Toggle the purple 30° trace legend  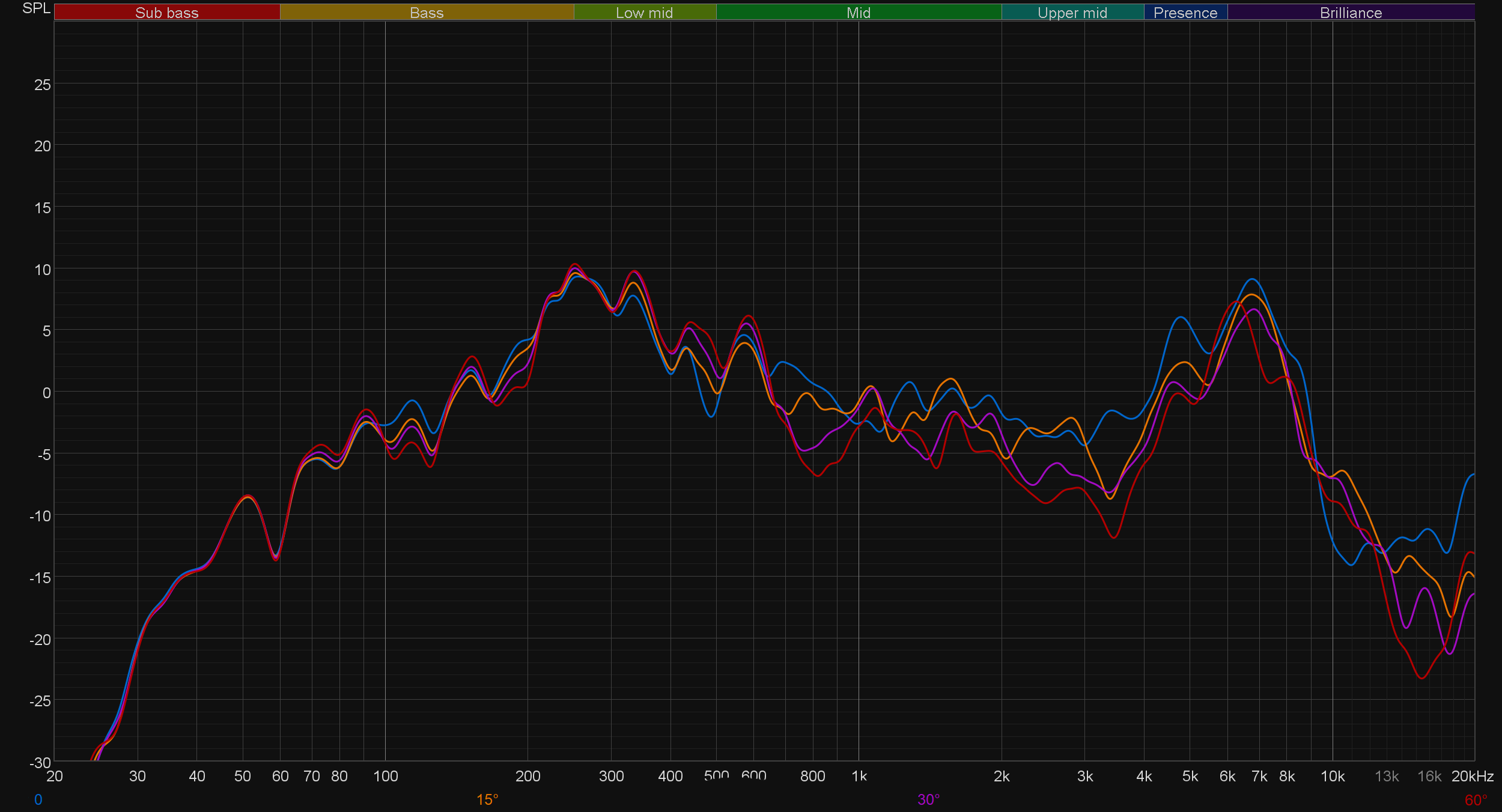click(928, 799)
